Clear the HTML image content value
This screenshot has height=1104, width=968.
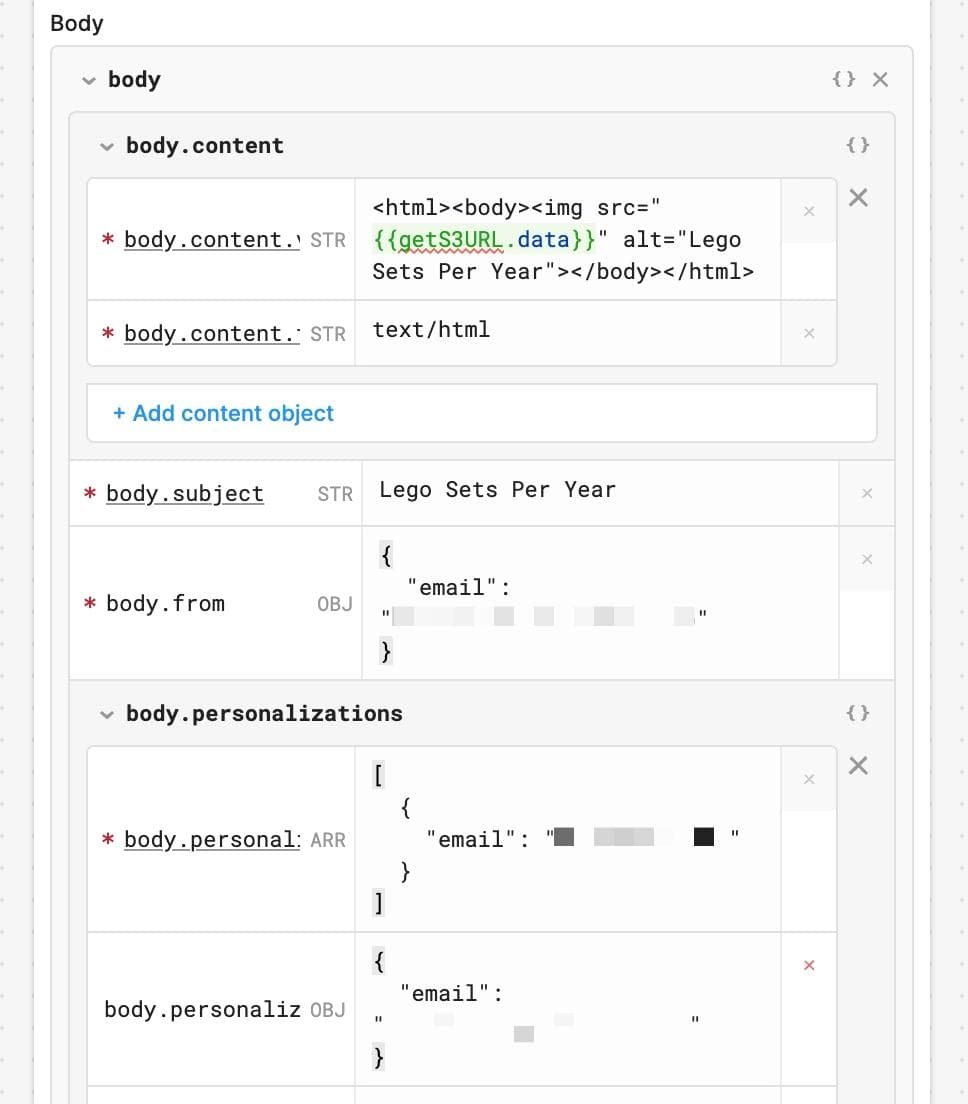tap(808, 211)
